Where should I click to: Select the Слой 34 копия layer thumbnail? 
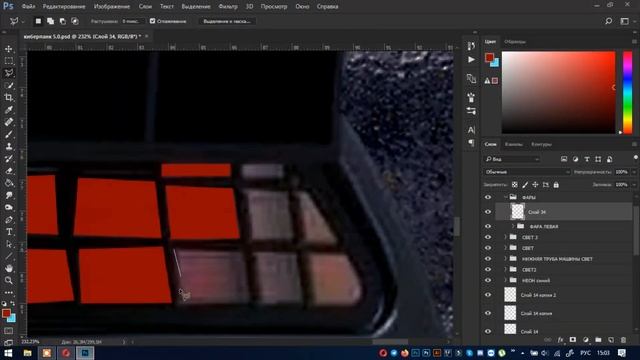(510, 313)
